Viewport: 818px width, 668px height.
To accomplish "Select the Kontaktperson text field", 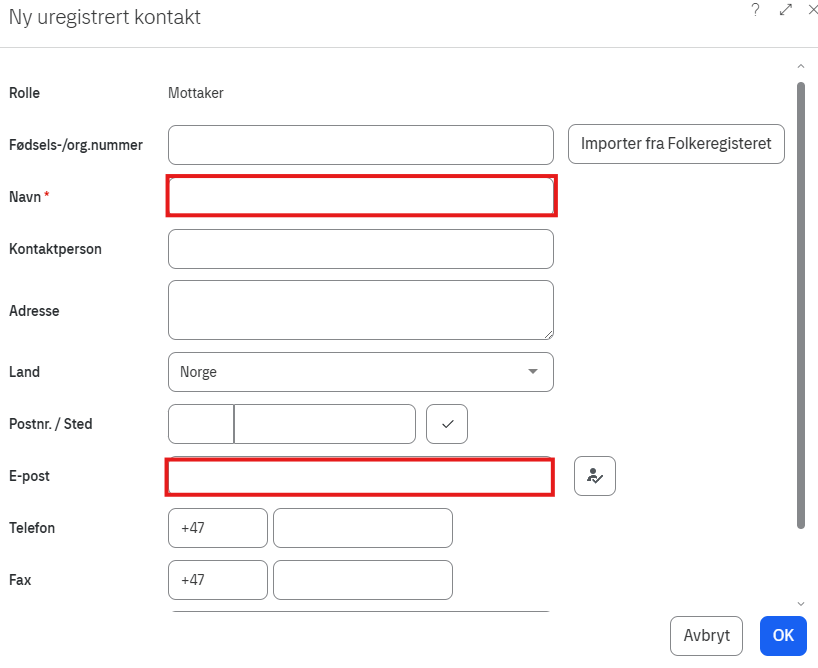I will click(361, 249).
